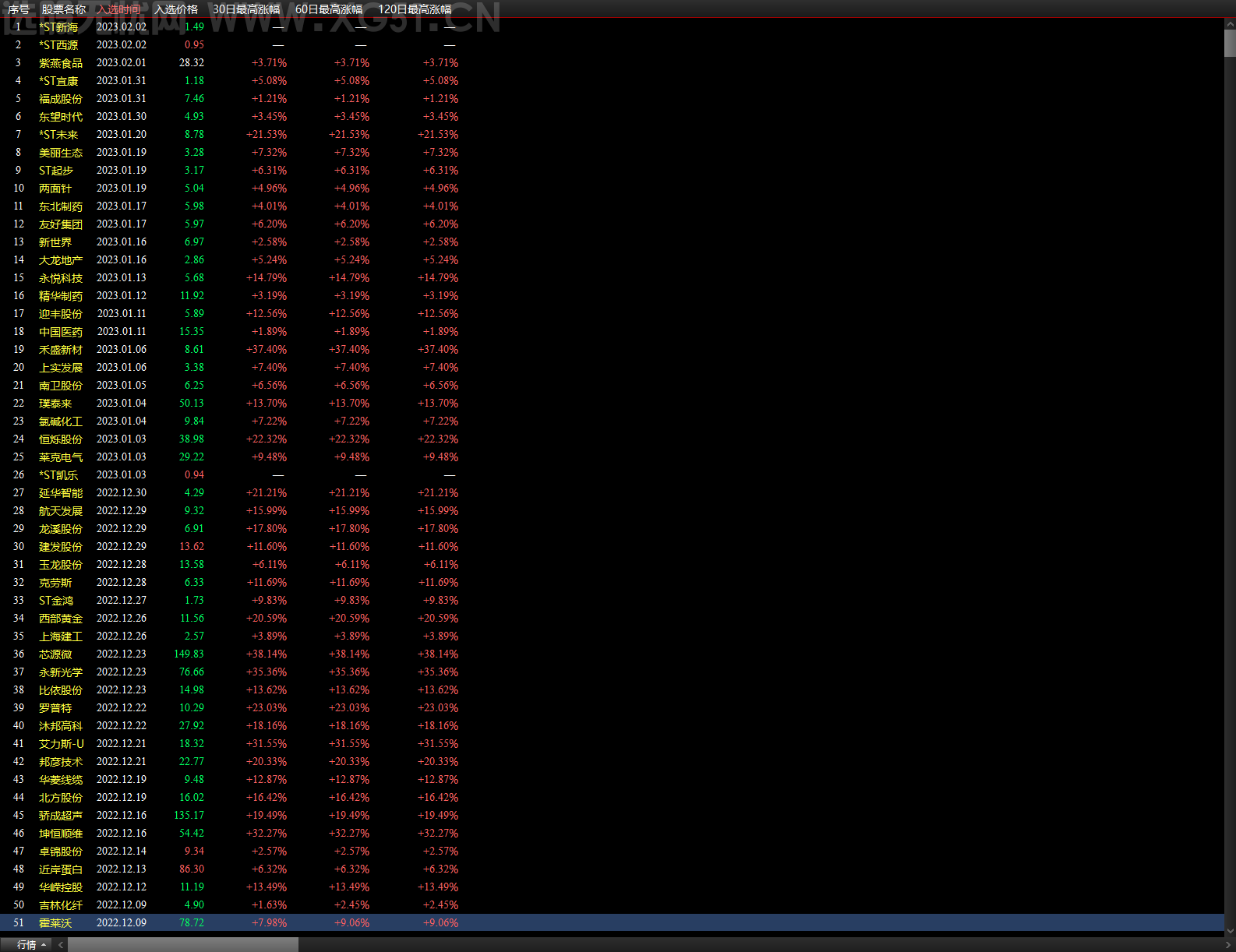Select stock row 新世界
Image resolution: width=1236 pixels, height=952 pixels.
[612, 242]
